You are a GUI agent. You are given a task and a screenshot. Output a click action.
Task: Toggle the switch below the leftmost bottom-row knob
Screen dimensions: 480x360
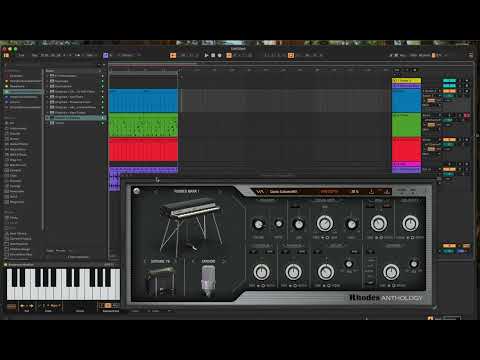tap(262, 286)
